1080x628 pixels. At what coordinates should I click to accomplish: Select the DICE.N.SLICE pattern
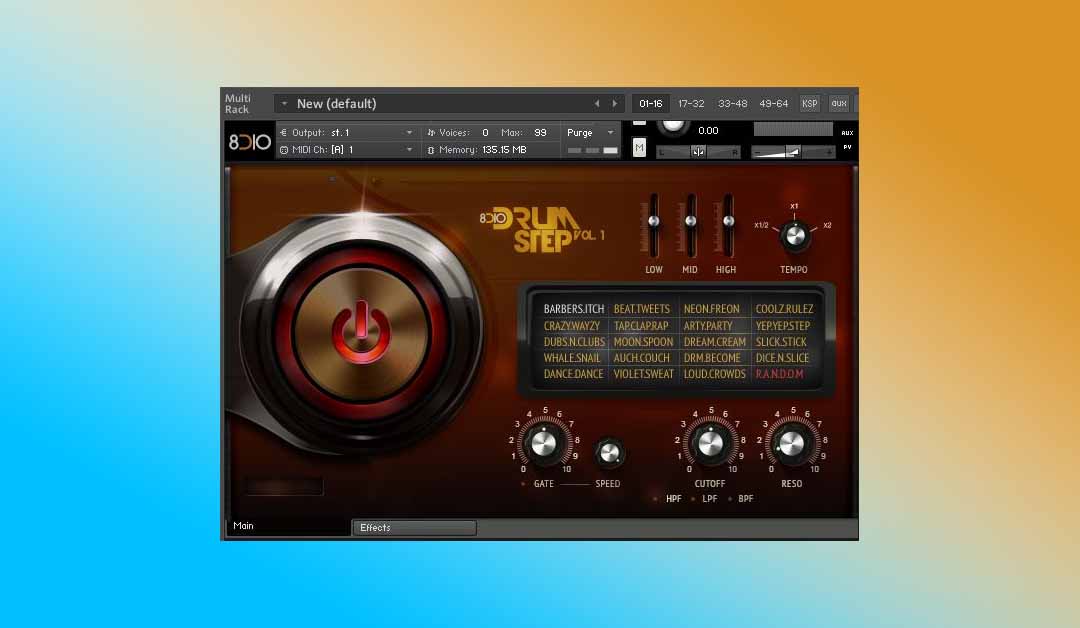click(782, 358)
